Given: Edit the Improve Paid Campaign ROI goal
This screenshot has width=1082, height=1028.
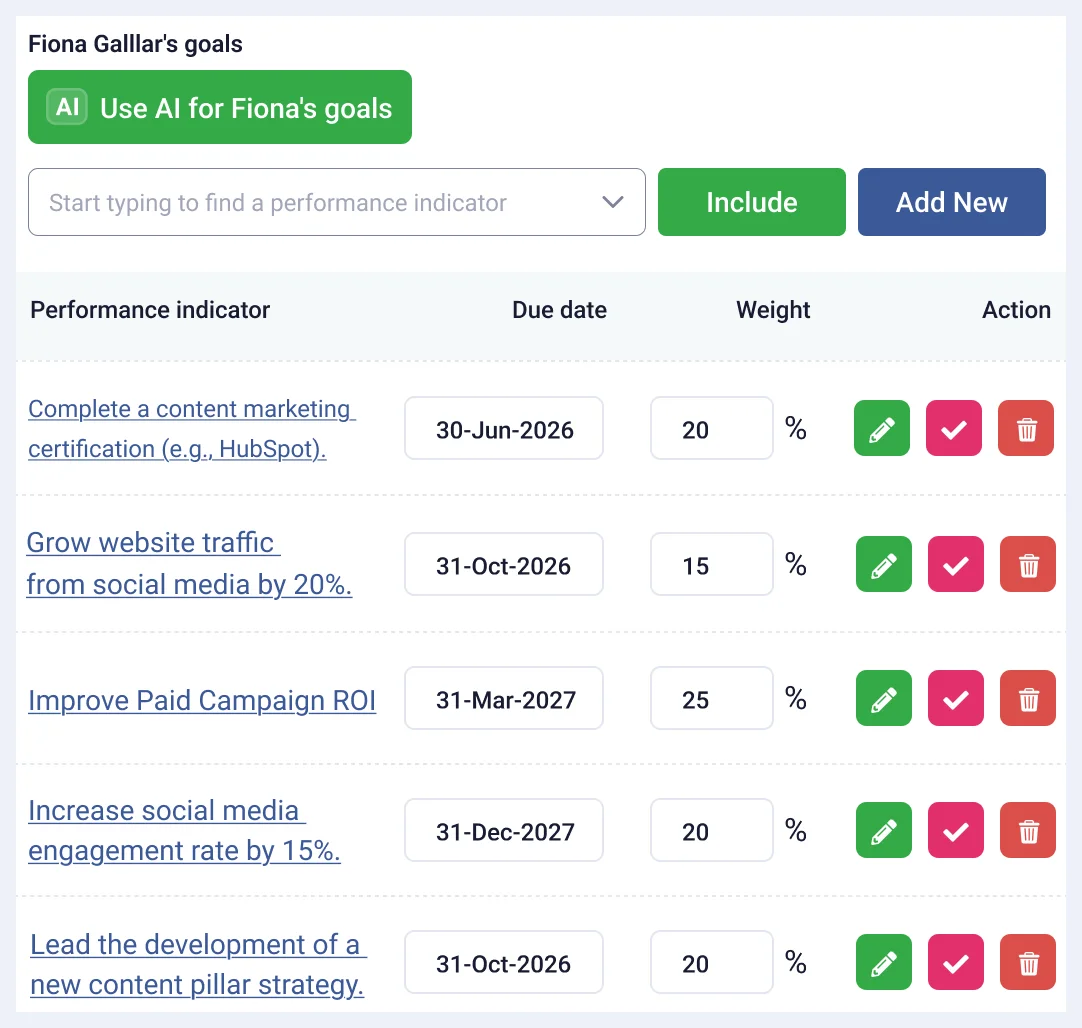Looking at the screenshot, I should 883,698.
